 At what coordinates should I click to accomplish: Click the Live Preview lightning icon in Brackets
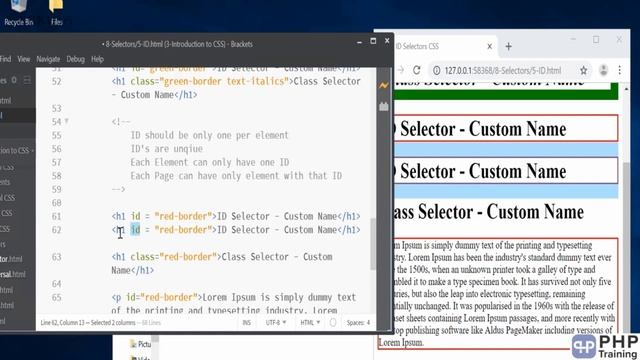[384, 86]
